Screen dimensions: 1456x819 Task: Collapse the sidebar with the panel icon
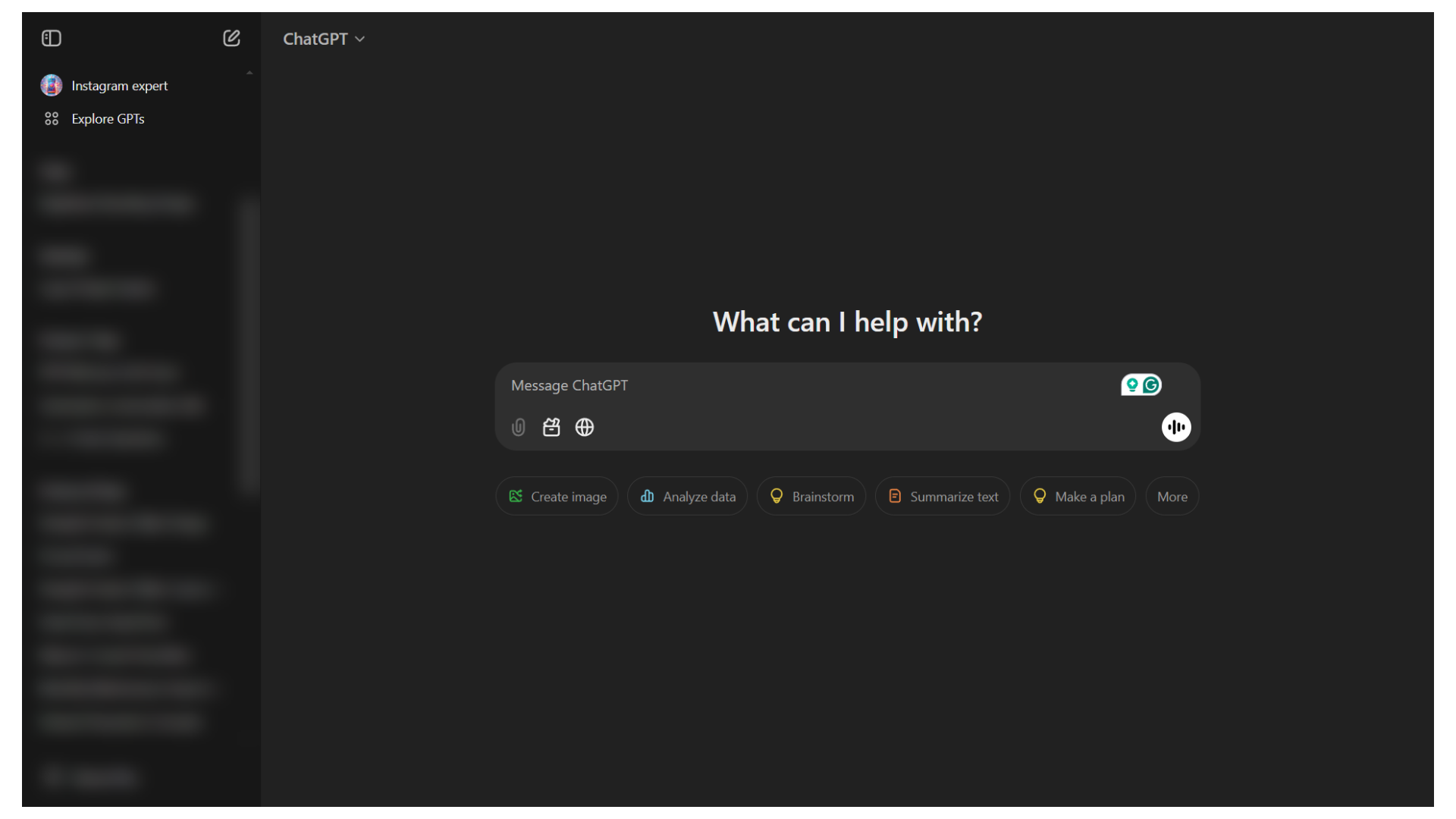52,39
